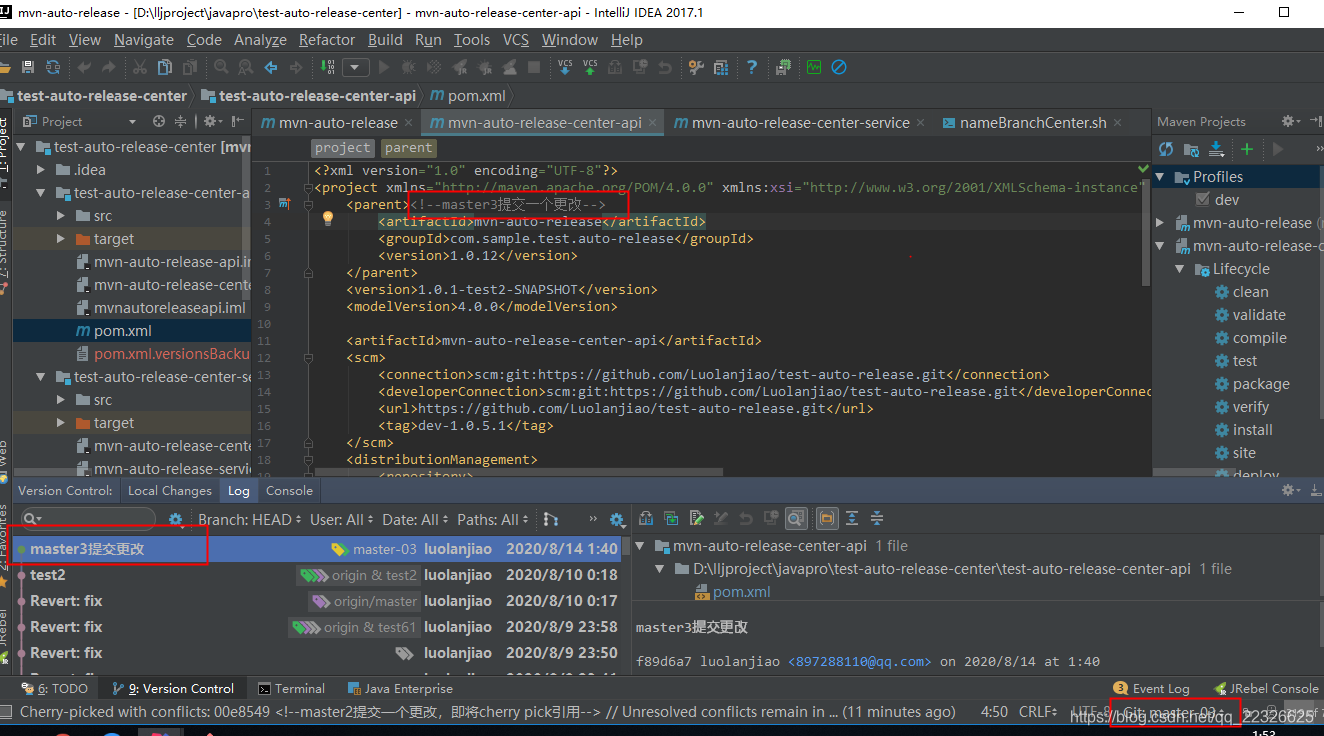Switch to the Console tab
This screenshot has width=1324, height=736.
289,491
